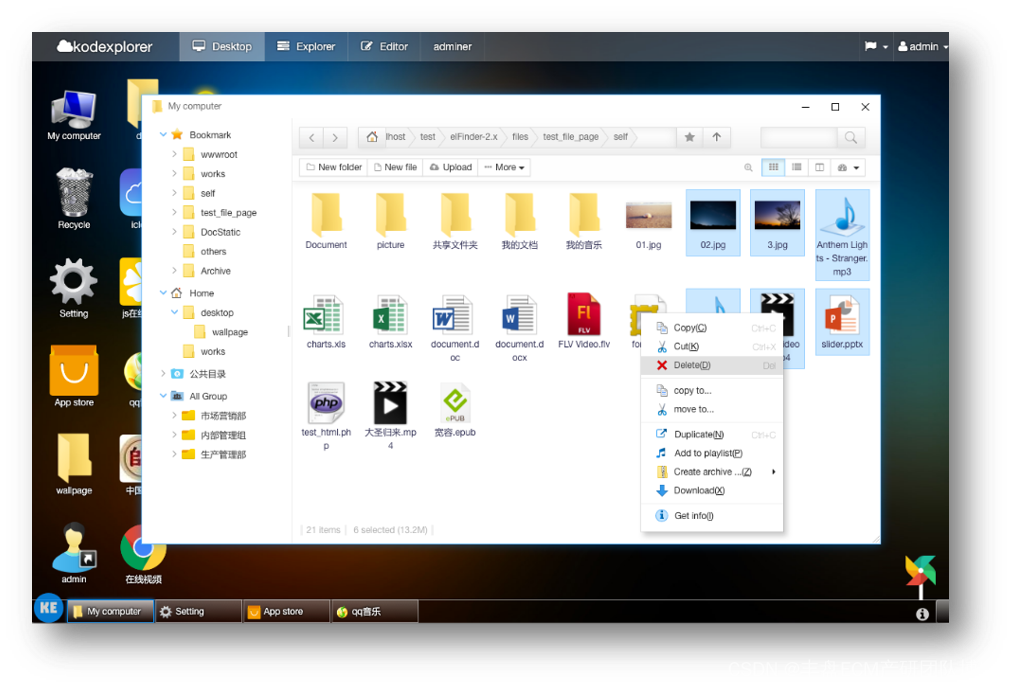The height and width of the screenshot is (689, 1014).
Task: Launch App store desktop icon
Action: [74, 376]
